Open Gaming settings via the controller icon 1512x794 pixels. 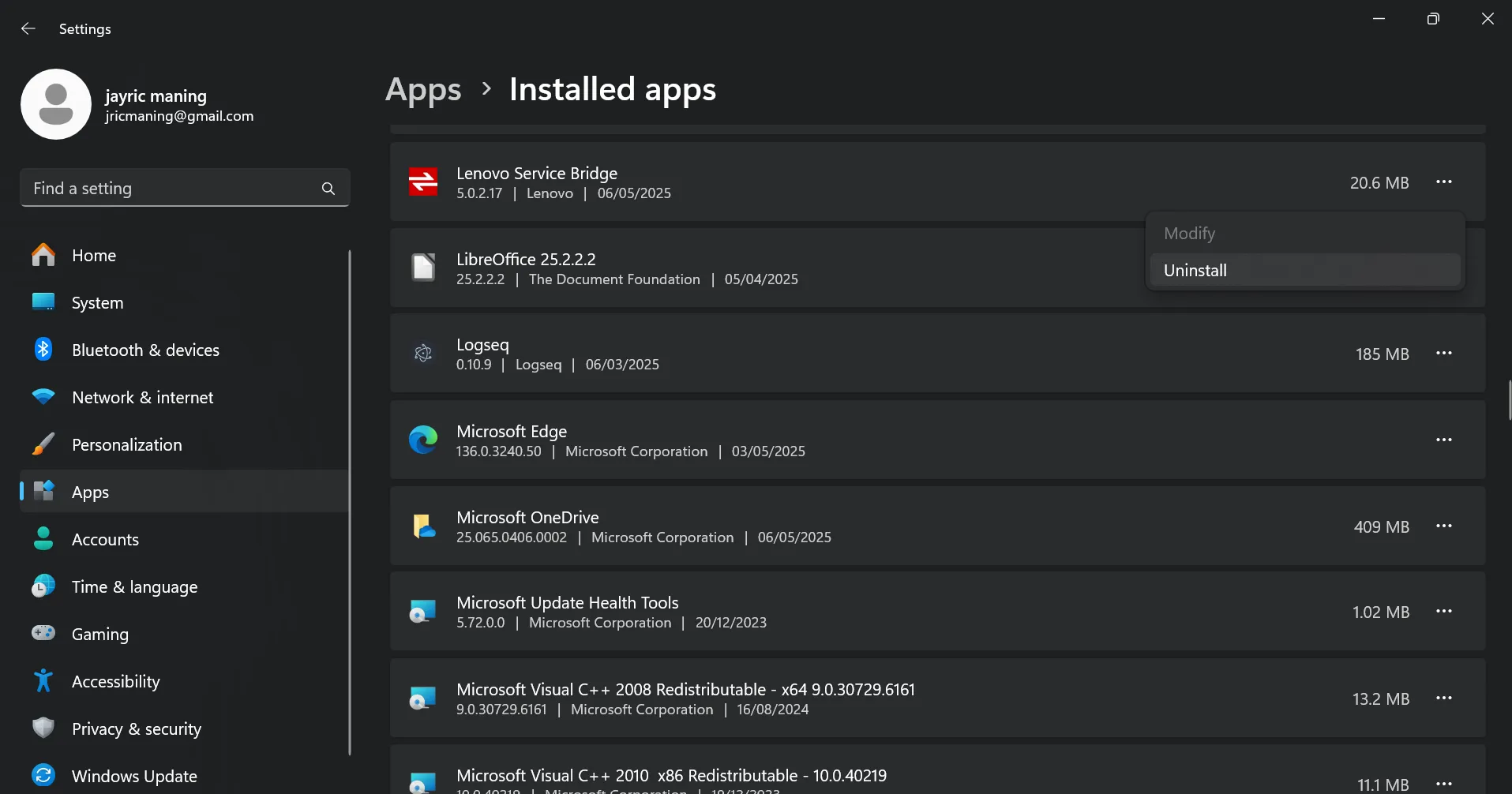43,634
